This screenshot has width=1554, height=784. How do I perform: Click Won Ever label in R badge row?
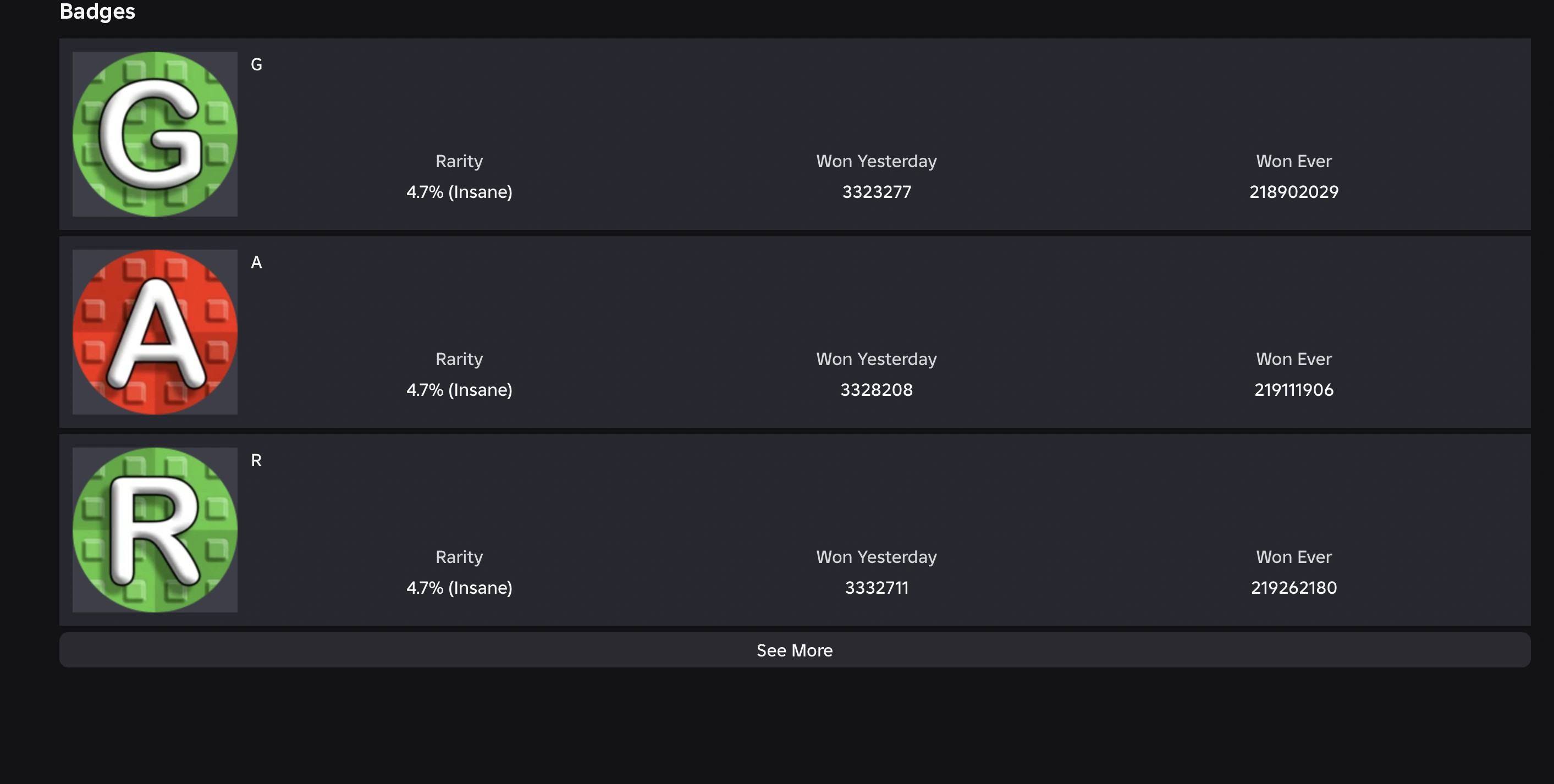(1293, 556)
